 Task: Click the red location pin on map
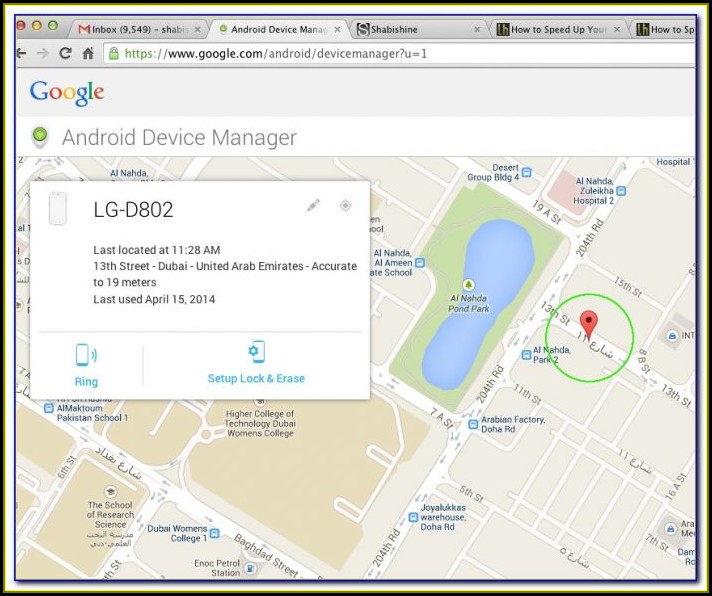[x=590, y=326]
